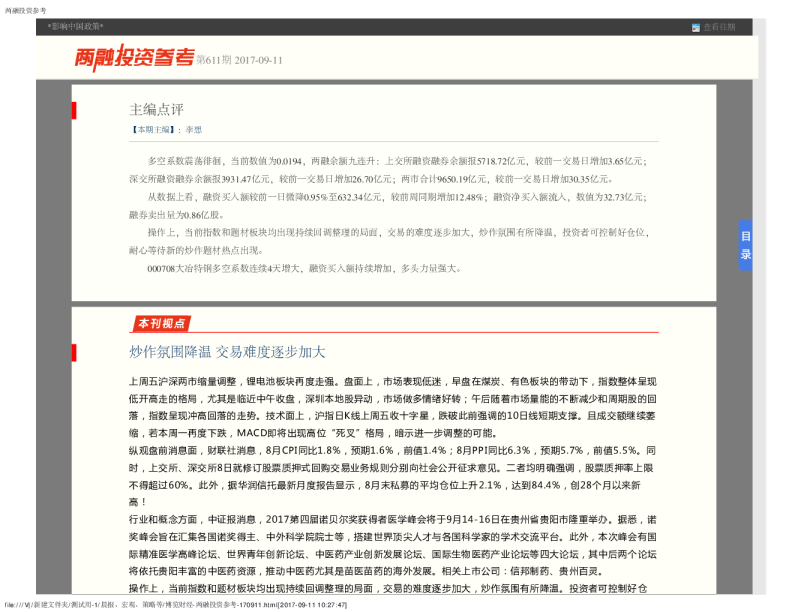Click the editor name 李思

[193, 130]
